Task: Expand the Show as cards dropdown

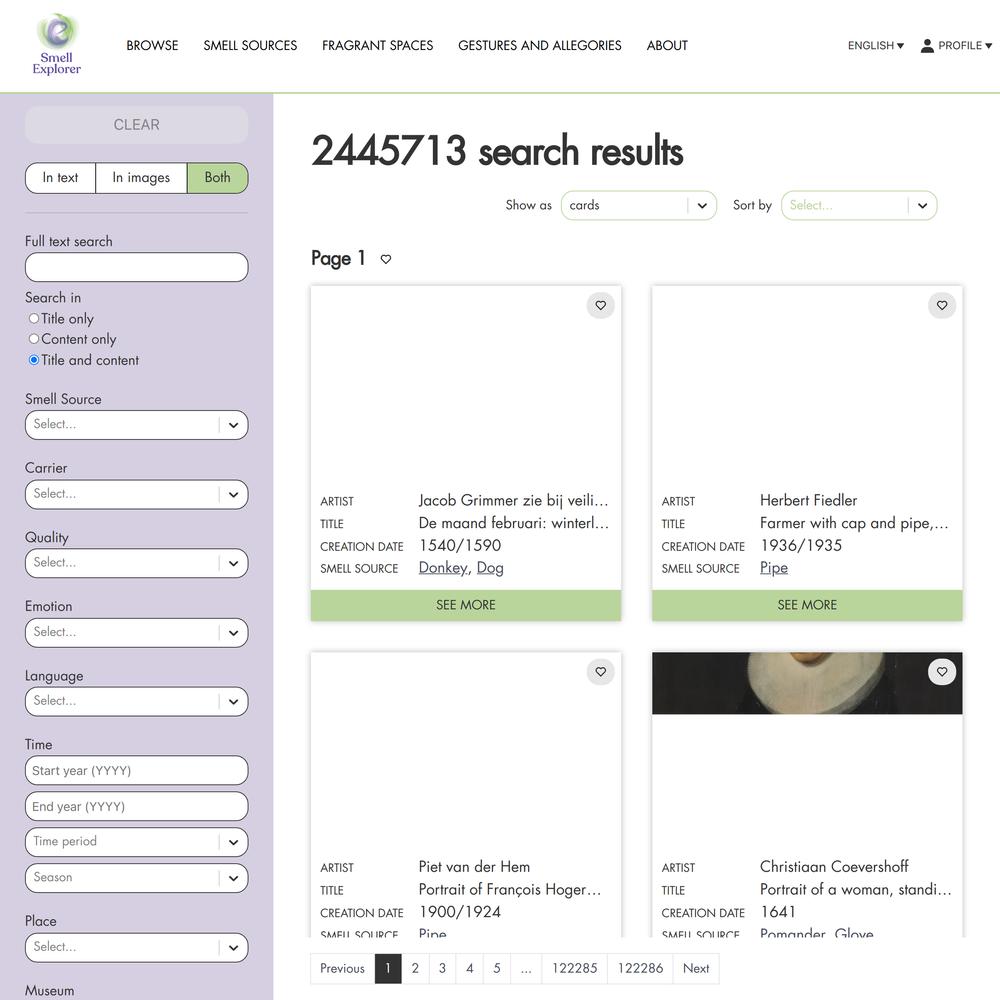Action: tap(638, 205)
